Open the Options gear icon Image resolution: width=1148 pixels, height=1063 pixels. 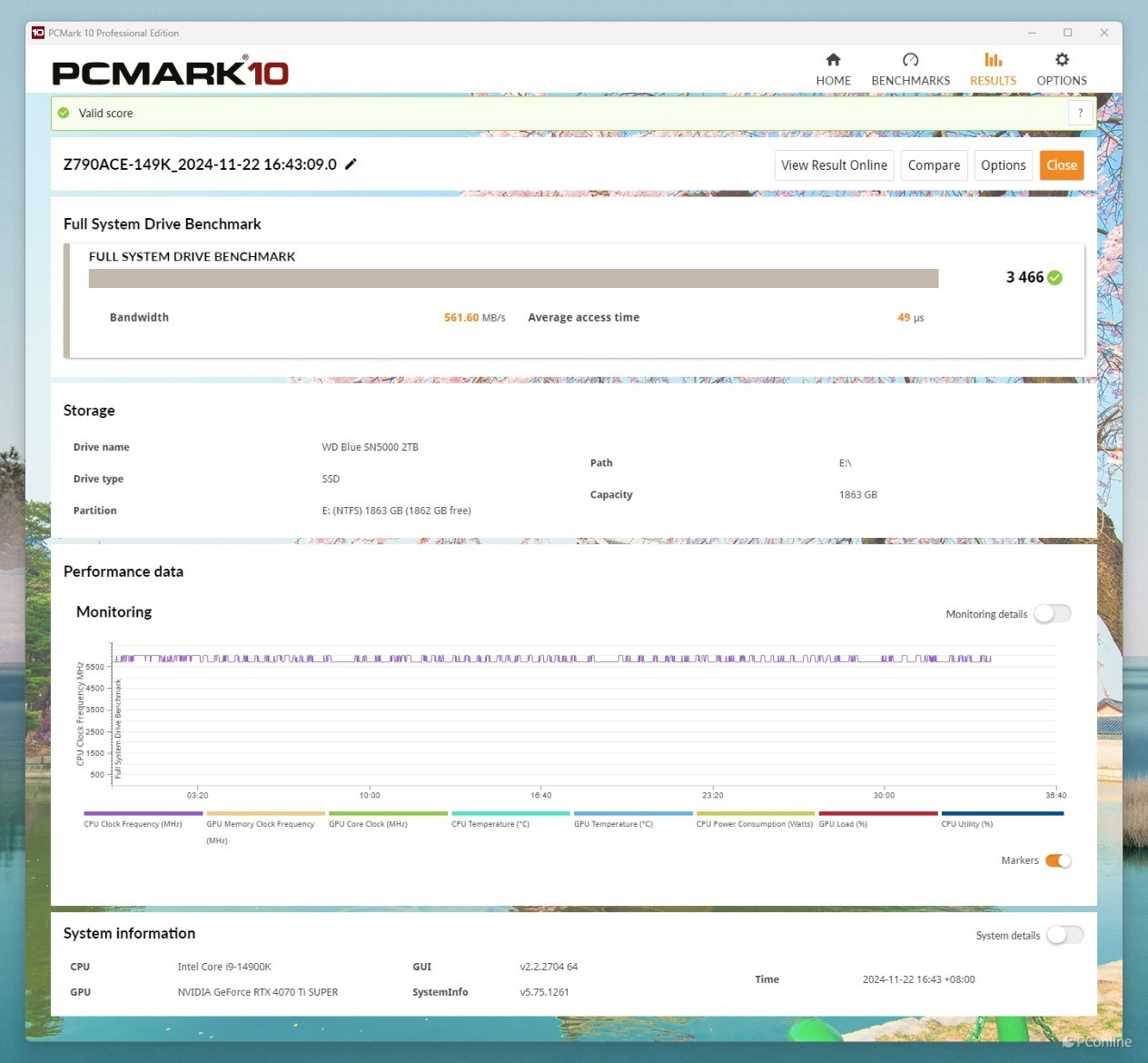[x=1062, y=60]
